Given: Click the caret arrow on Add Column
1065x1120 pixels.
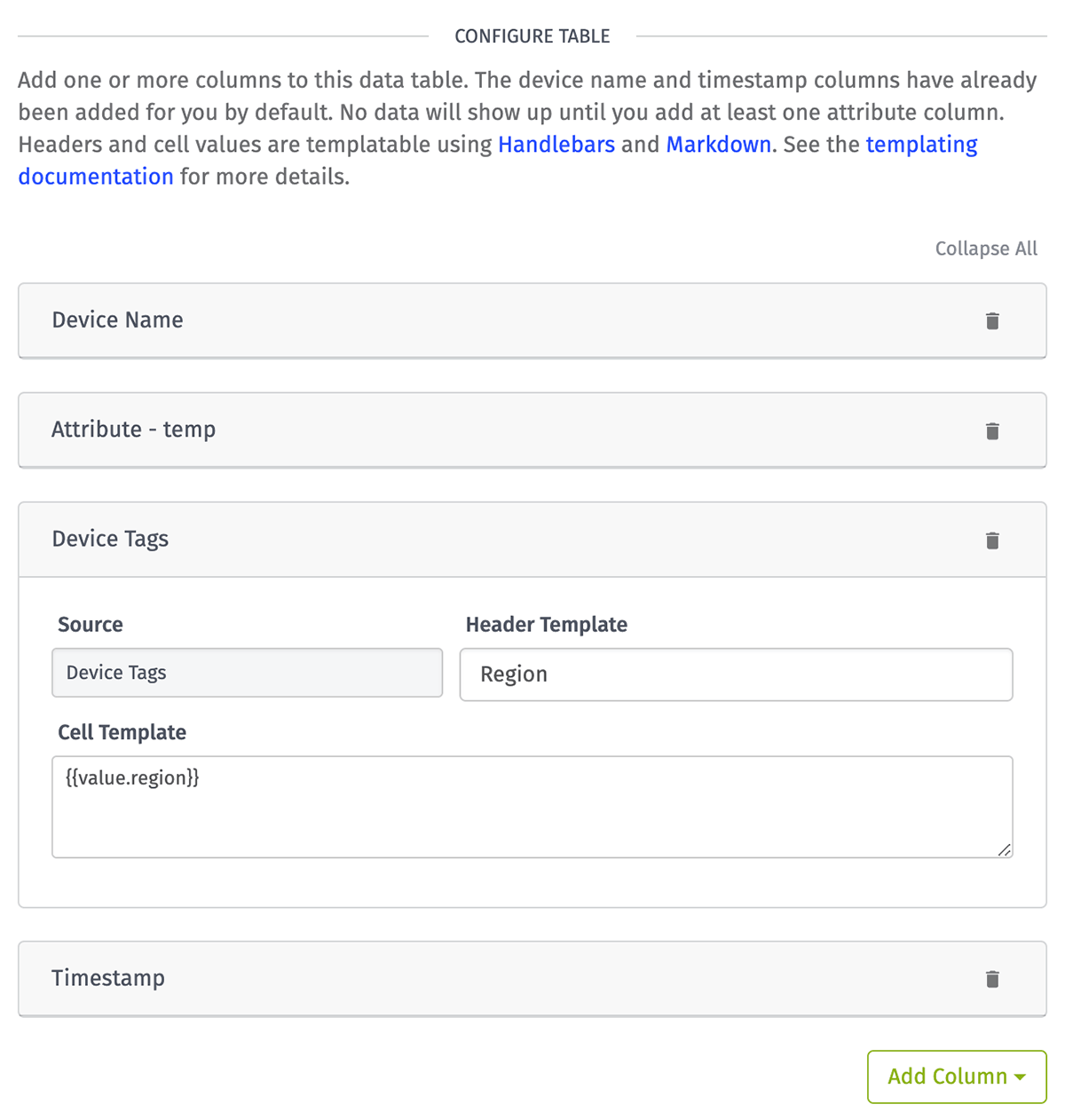Looking at the screenshot, I should click(1020, 1077).
